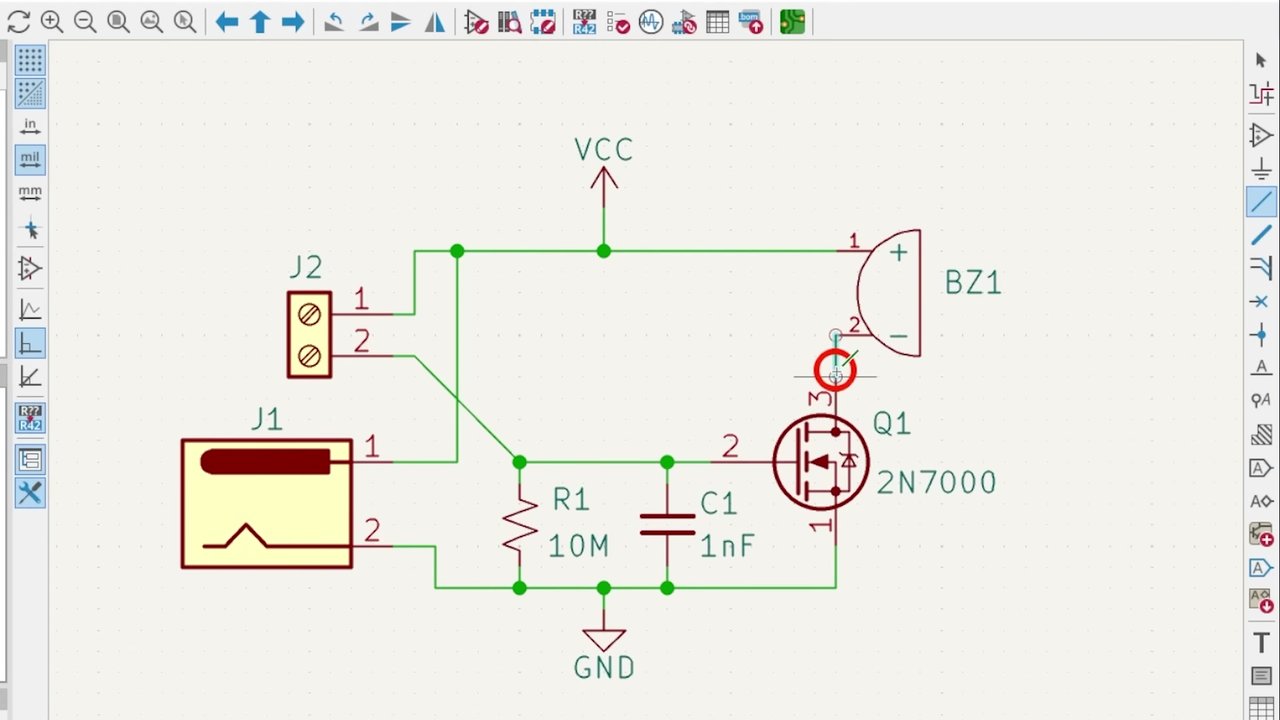Switch units to inches
1280x720 pixels.
click(30, 127)
